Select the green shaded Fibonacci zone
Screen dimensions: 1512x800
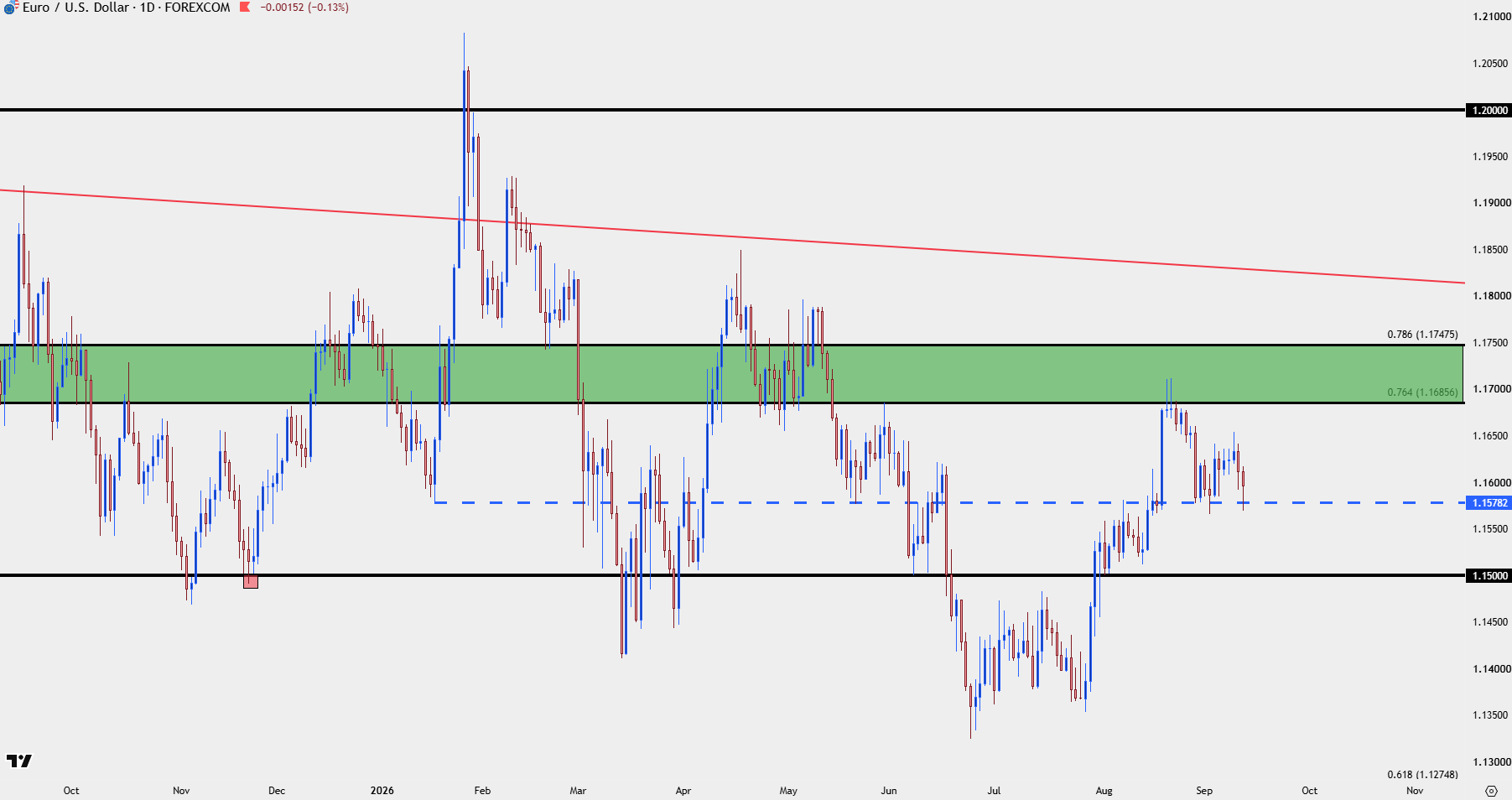pyautogui.click(x=732, y=374)
